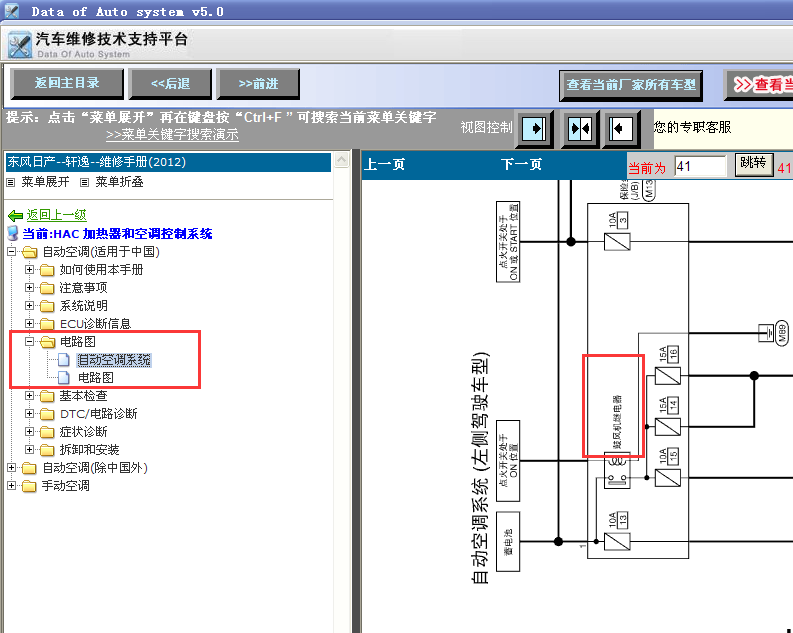
Task: Click the open 电路图 folder icon
Action: click(47, 342)
